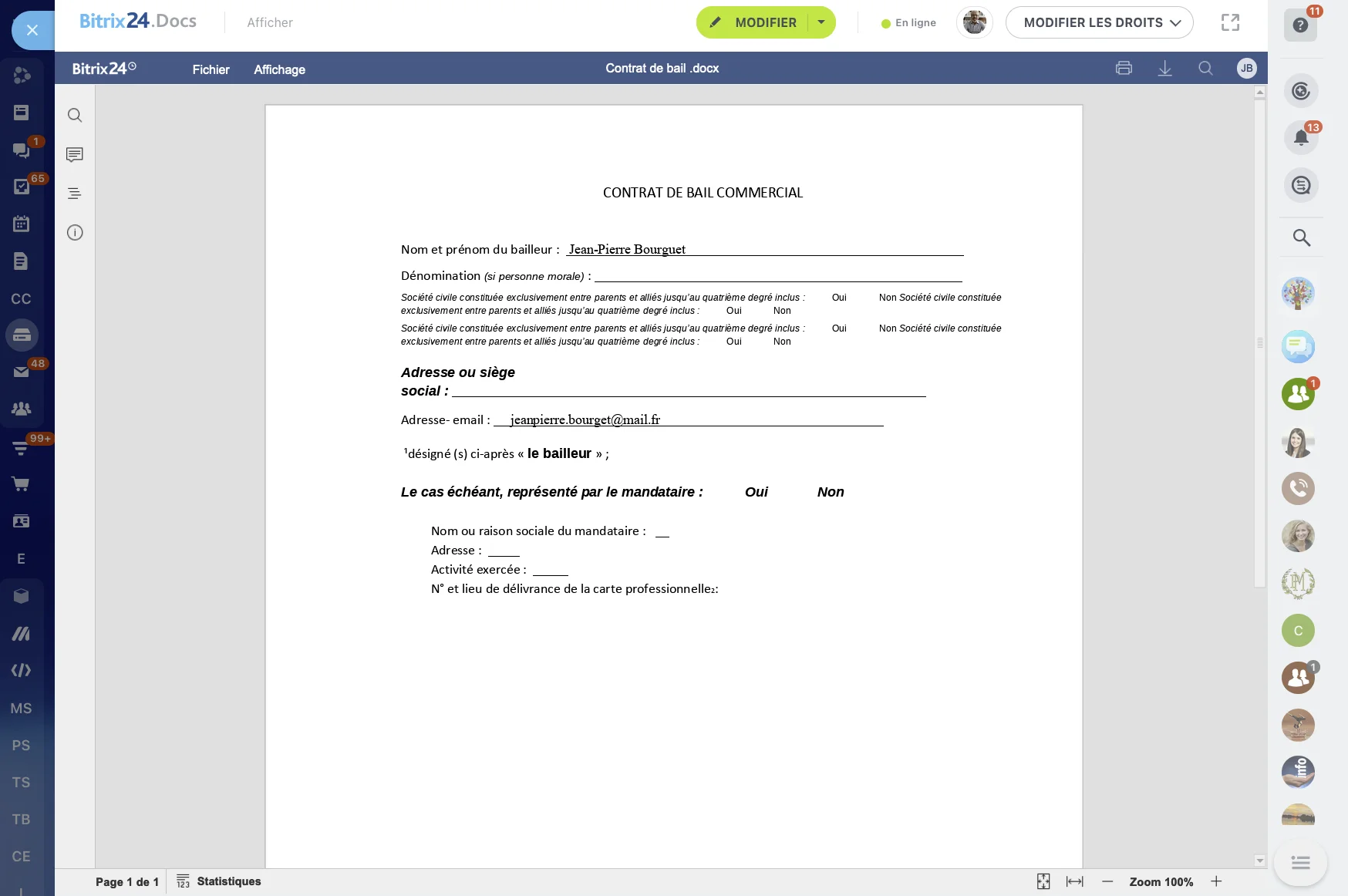
Task: Open the headings navigation panel icon
Action: [75, 194]
